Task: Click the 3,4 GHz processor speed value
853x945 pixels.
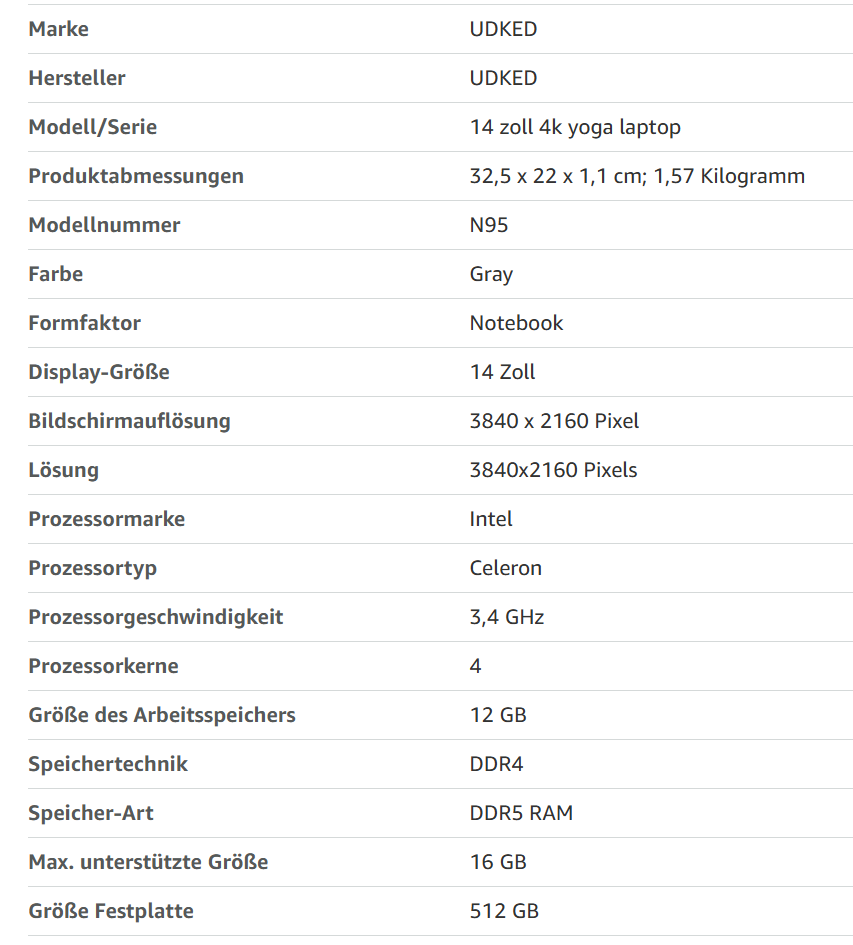Action: click(x=507, y=617)
